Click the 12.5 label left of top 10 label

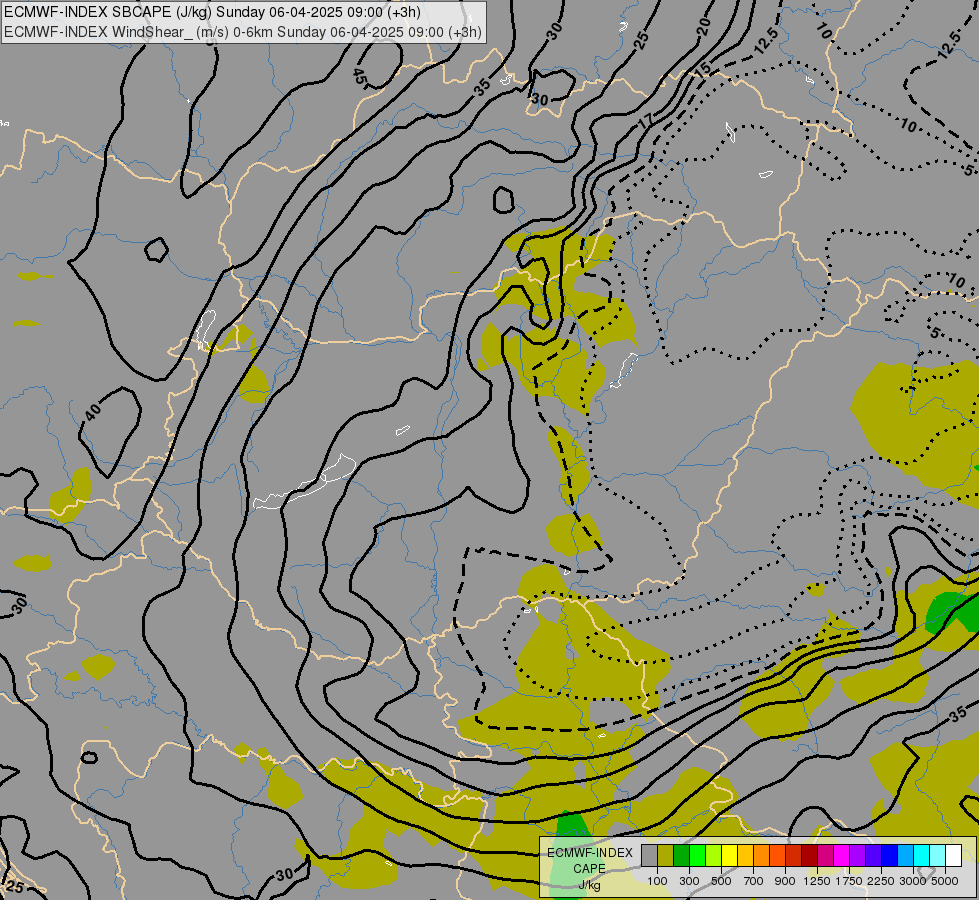click(765, 41)
